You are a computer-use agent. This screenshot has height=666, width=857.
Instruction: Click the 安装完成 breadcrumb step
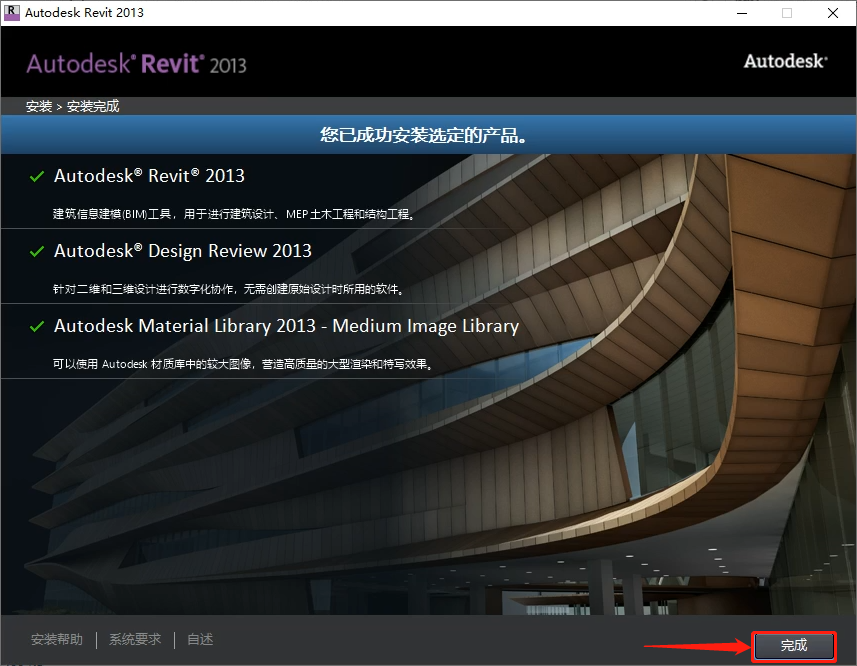point(93,106)
